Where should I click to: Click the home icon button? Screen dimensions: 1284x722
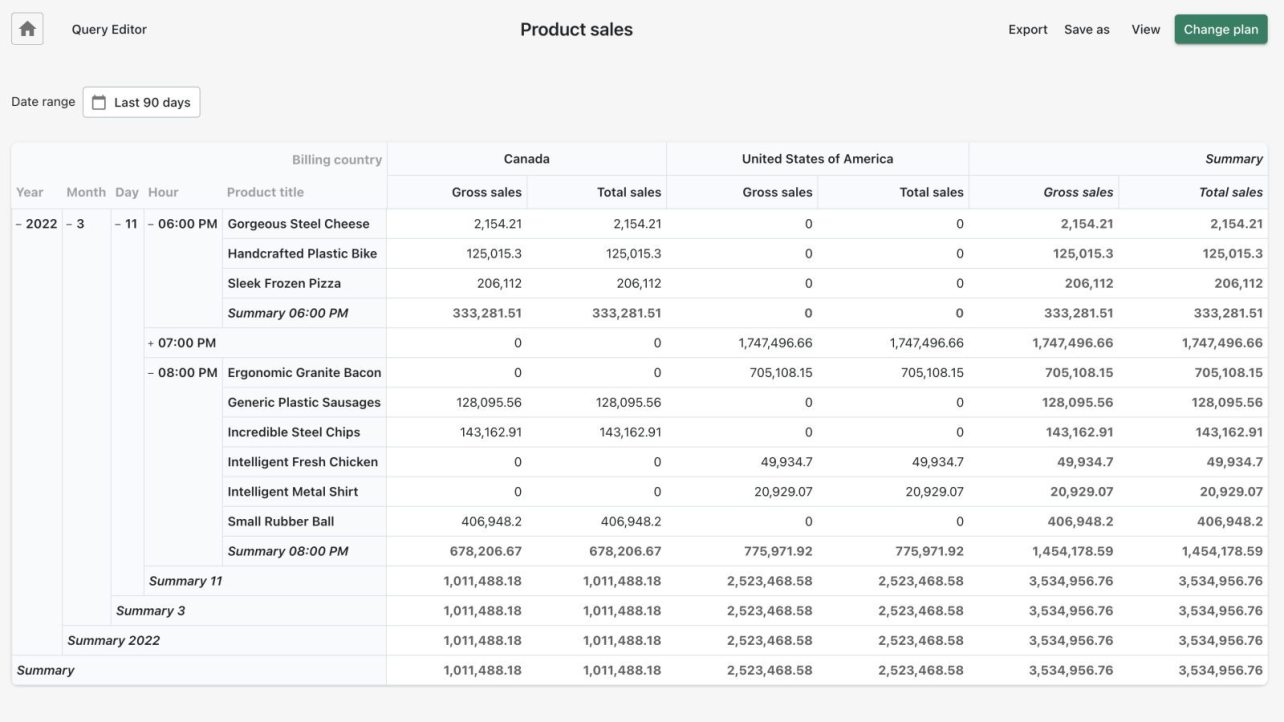(27, 30)
